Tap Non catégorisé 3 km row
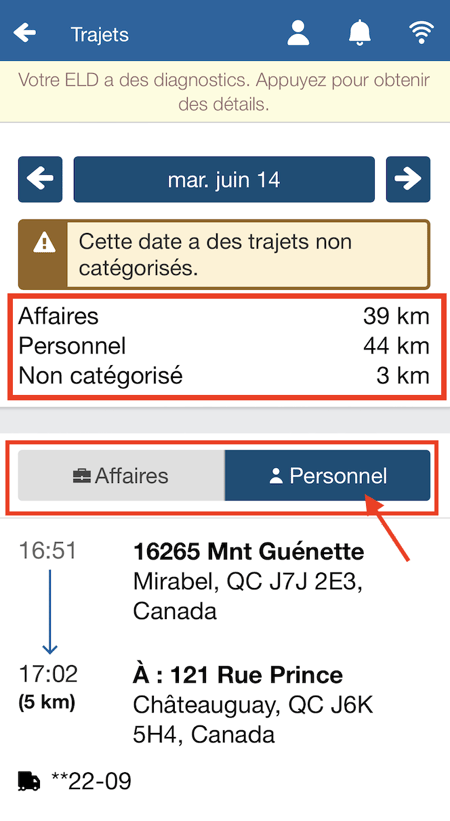 pos(224,376)
